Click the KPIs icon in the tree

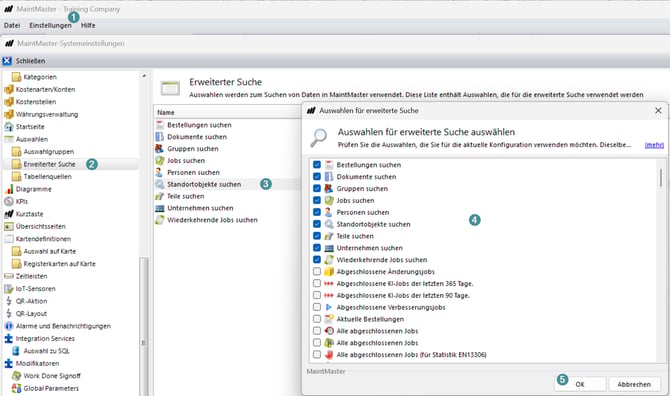(9, 201)
